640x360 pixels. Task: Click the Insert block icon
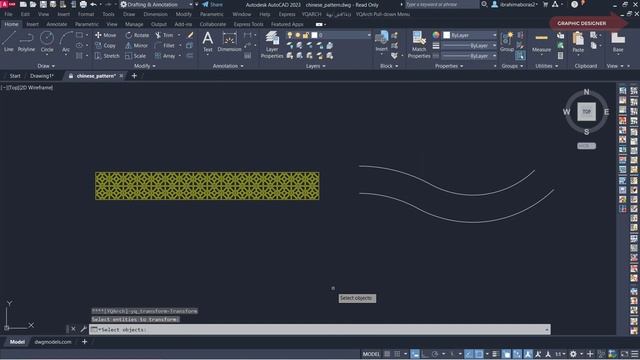pyautogui.click(x=381, y=42)
